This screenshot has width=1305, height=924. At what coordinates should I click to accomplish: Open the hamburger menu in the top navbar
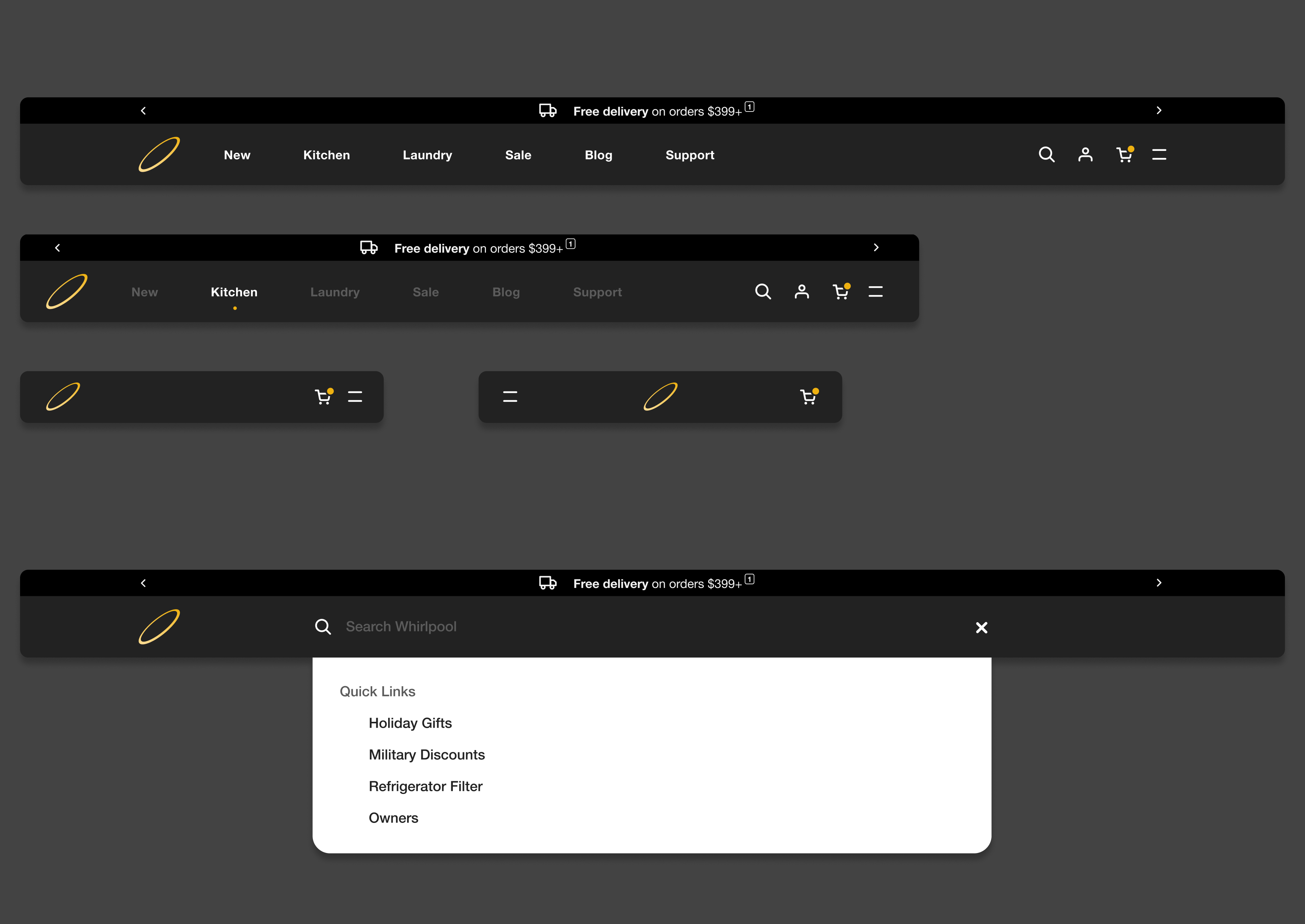(1159, 155)
